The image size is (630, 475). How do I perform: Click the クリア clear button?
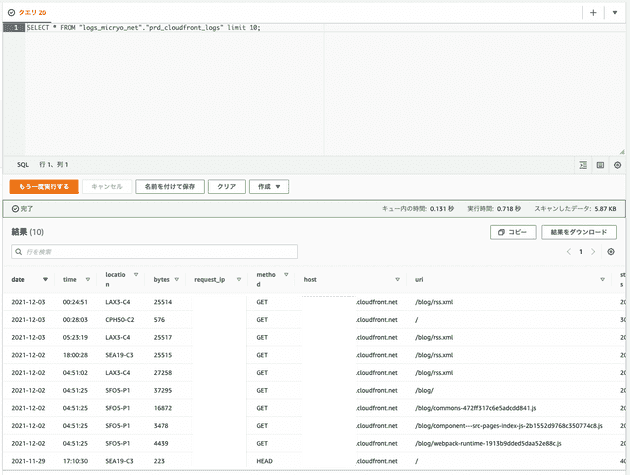pos(227,186)
